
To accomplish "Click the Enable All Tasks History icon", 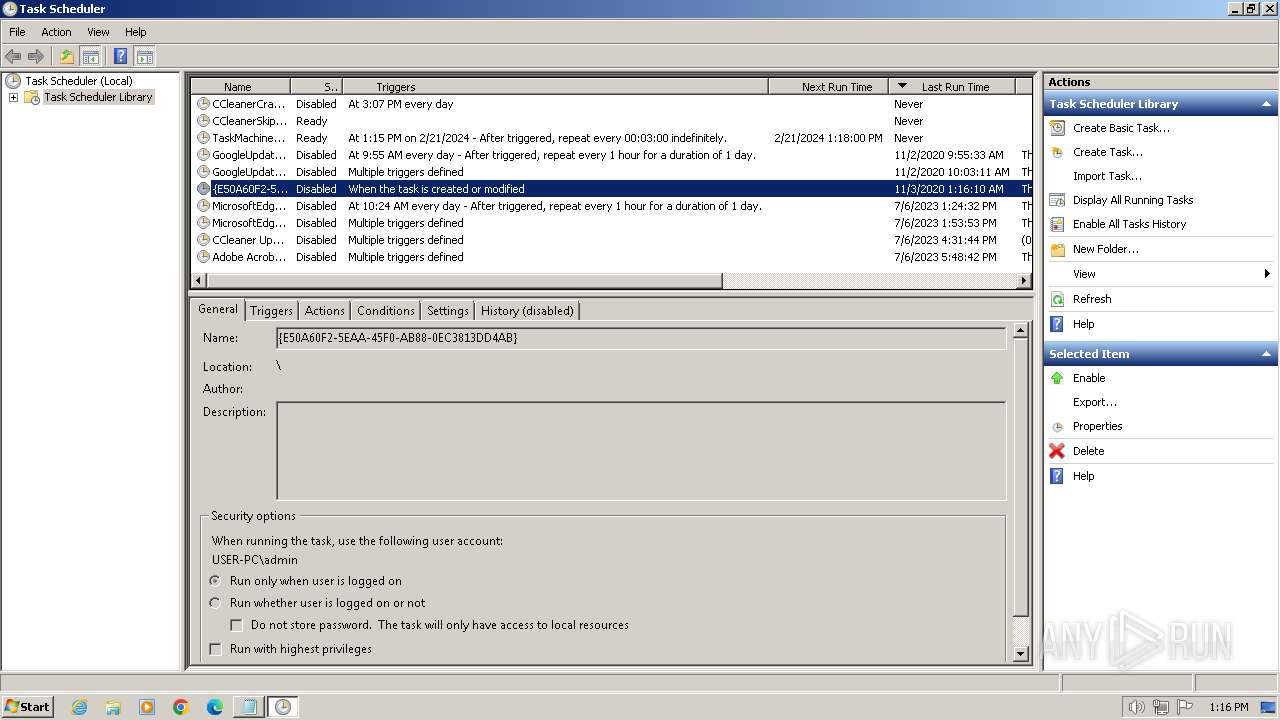I will [x=1057, y=224].
